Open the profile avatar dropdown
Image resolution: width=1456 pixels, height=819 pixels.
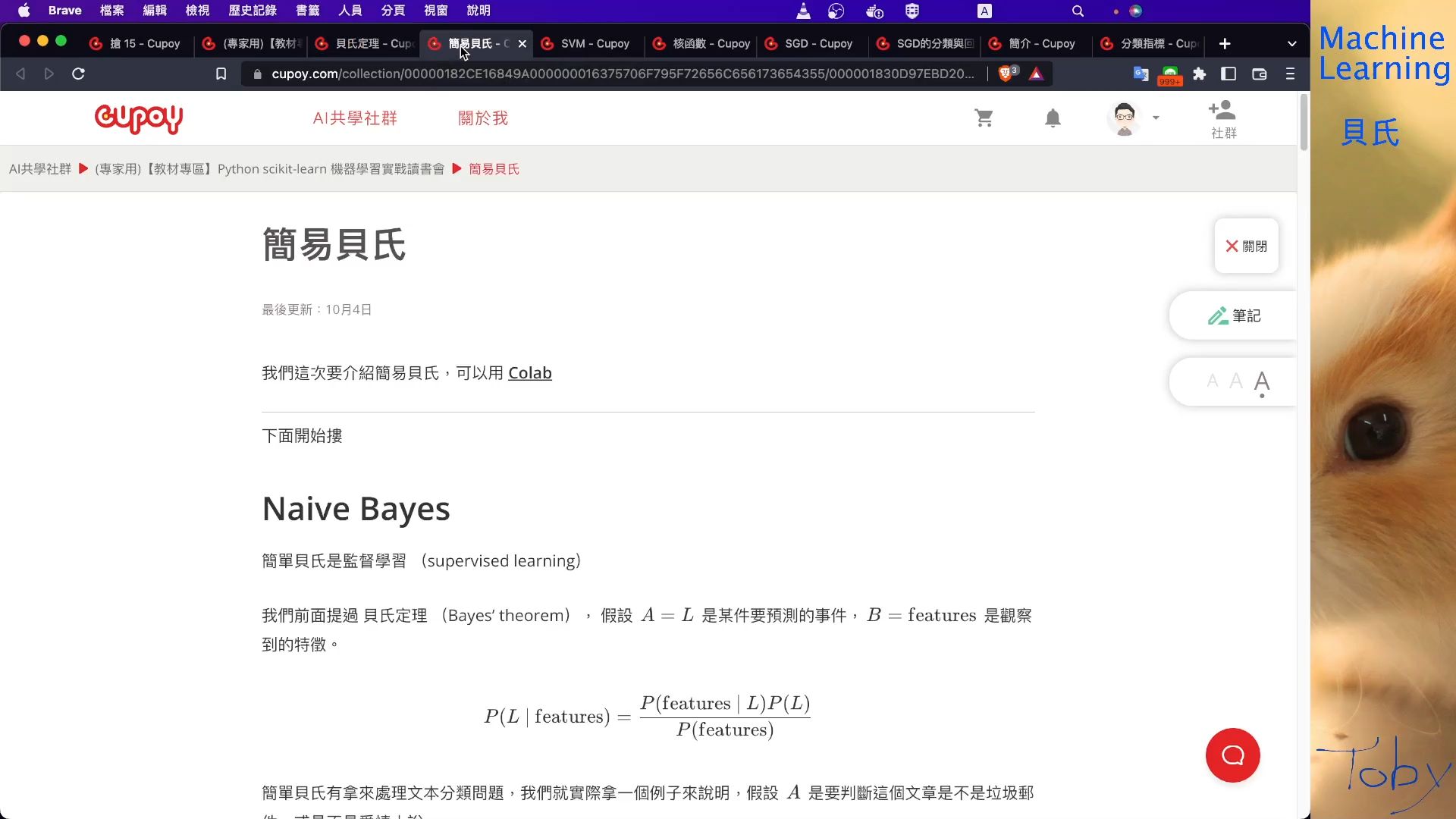coord(1132,118)
